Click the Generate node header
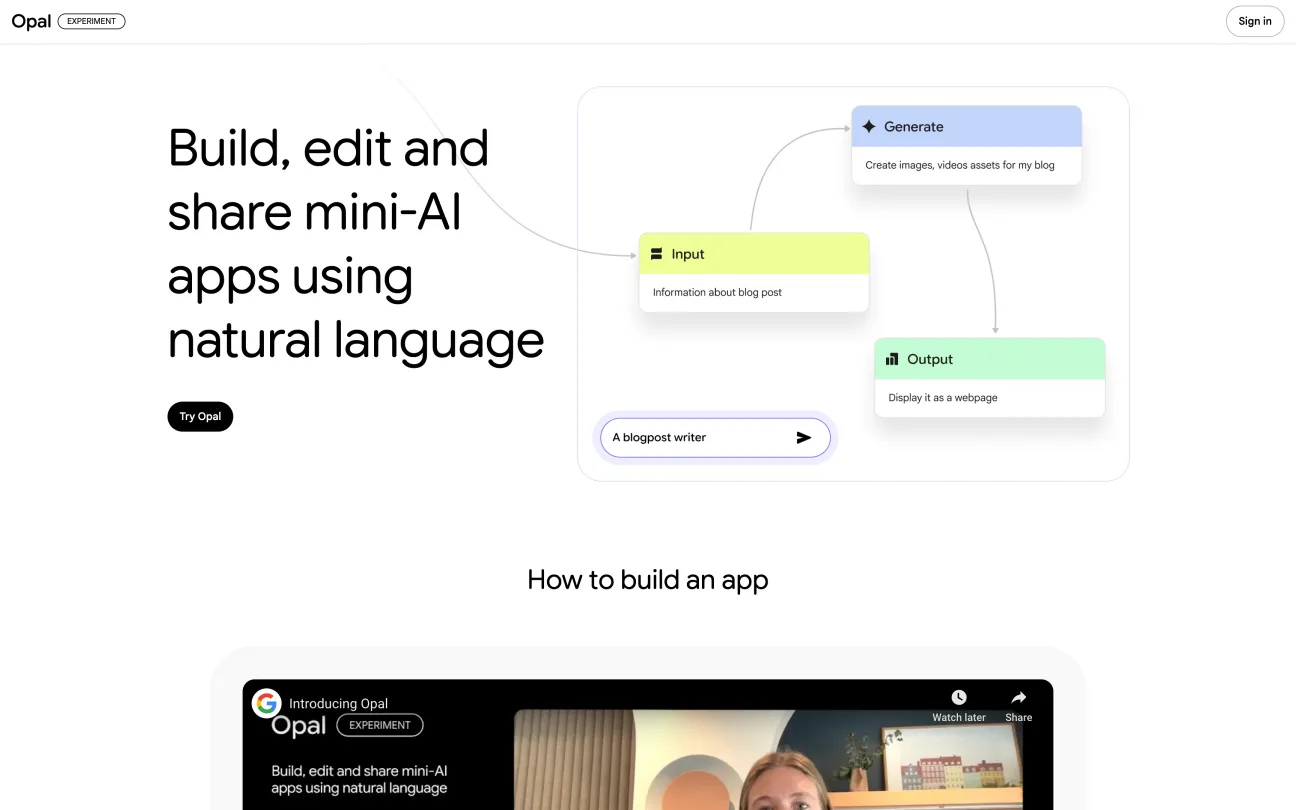This screenshot has height=810, width=1296. click(967, 127)
